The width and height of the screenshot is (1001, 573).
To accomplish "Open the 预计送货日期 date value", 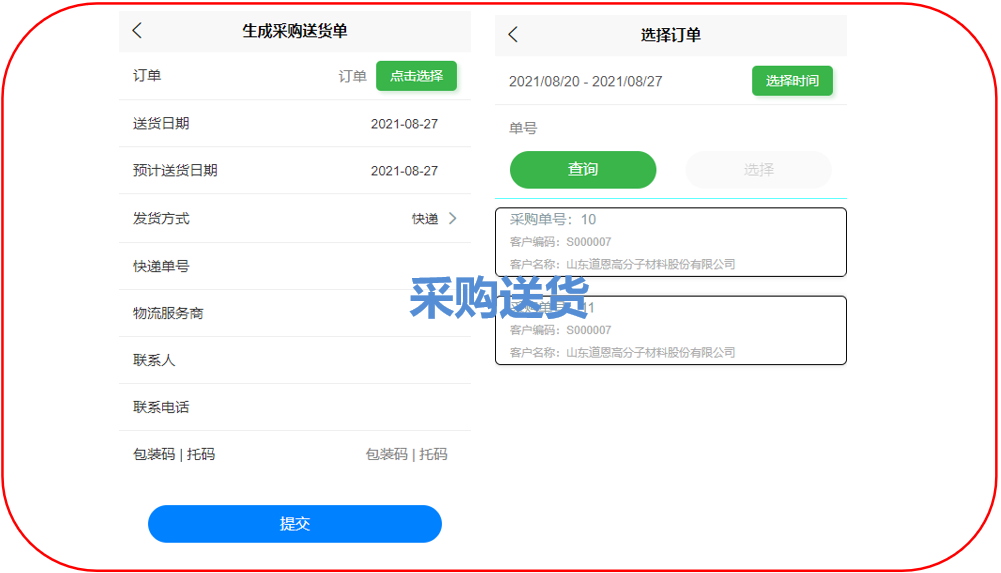I will point(404,171).
